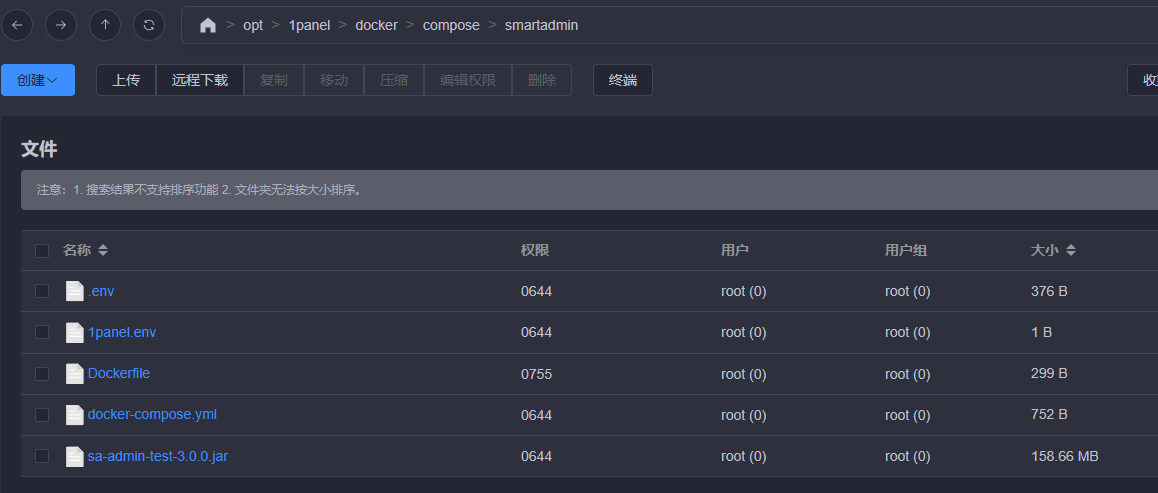Open the docker-compose.yml file name link
The height and width of the screenshot is (493, 1158).
(152, 415)
